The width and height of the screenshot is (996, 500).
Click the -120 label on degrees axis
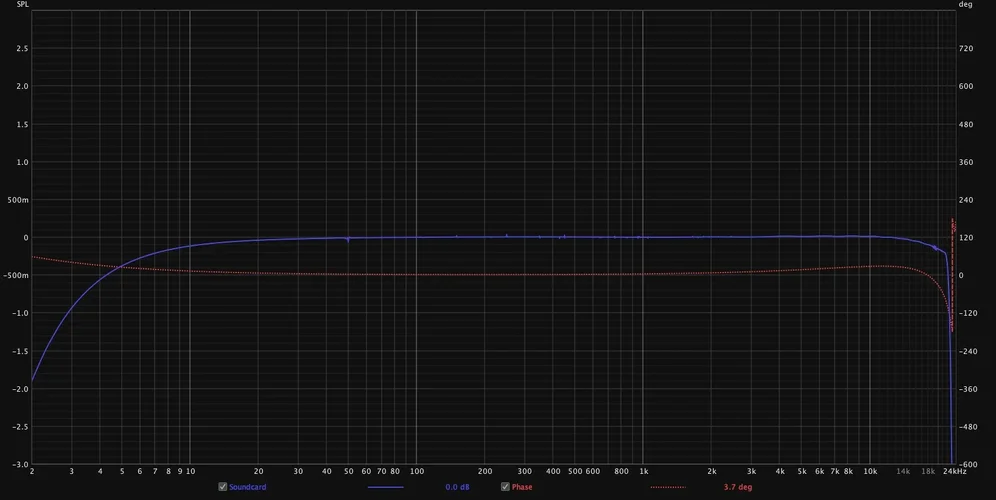click(967, 313)
